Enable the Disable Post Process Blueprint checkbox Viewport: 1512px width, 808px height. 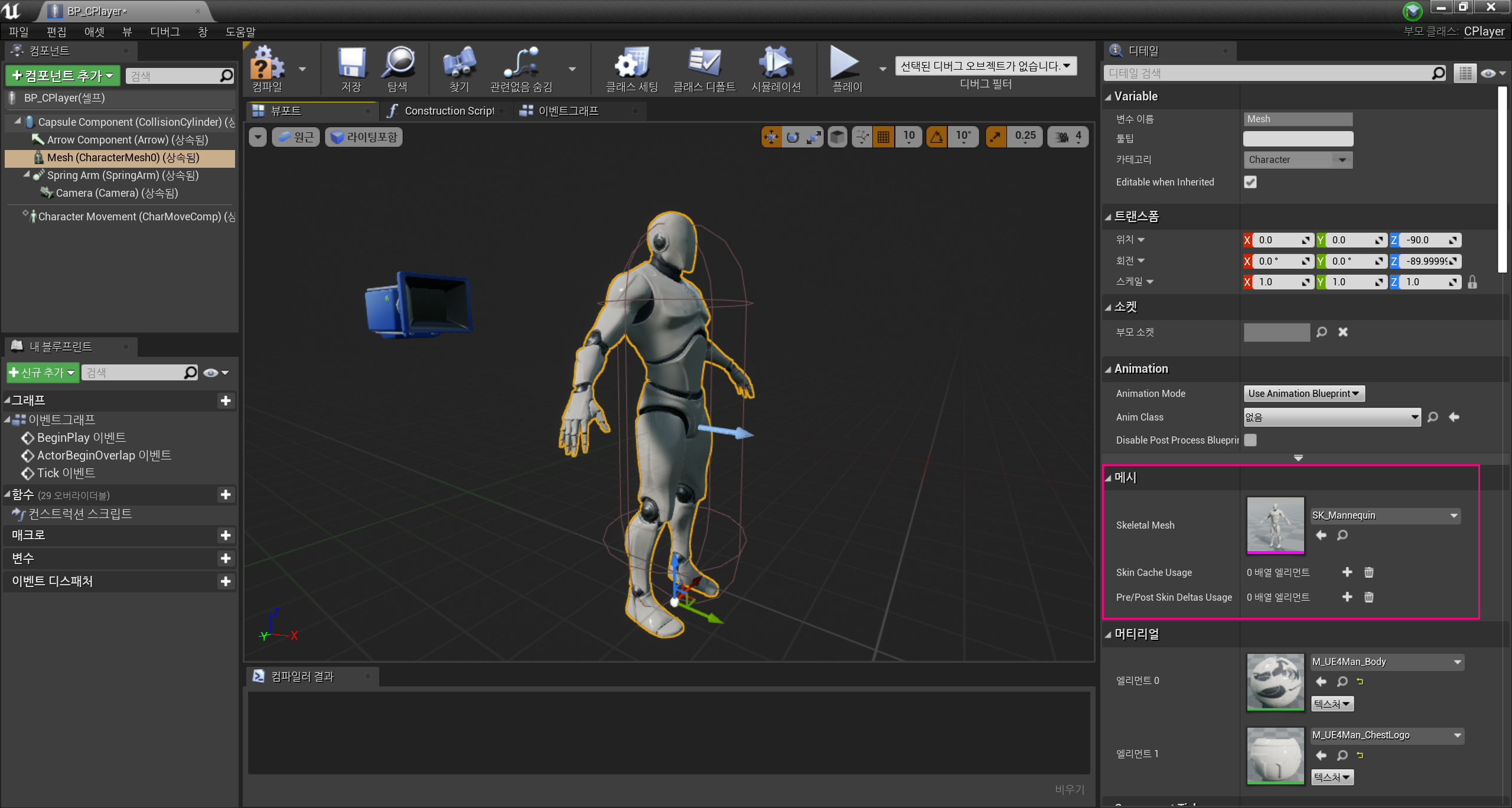click(x=1250, y=440)
